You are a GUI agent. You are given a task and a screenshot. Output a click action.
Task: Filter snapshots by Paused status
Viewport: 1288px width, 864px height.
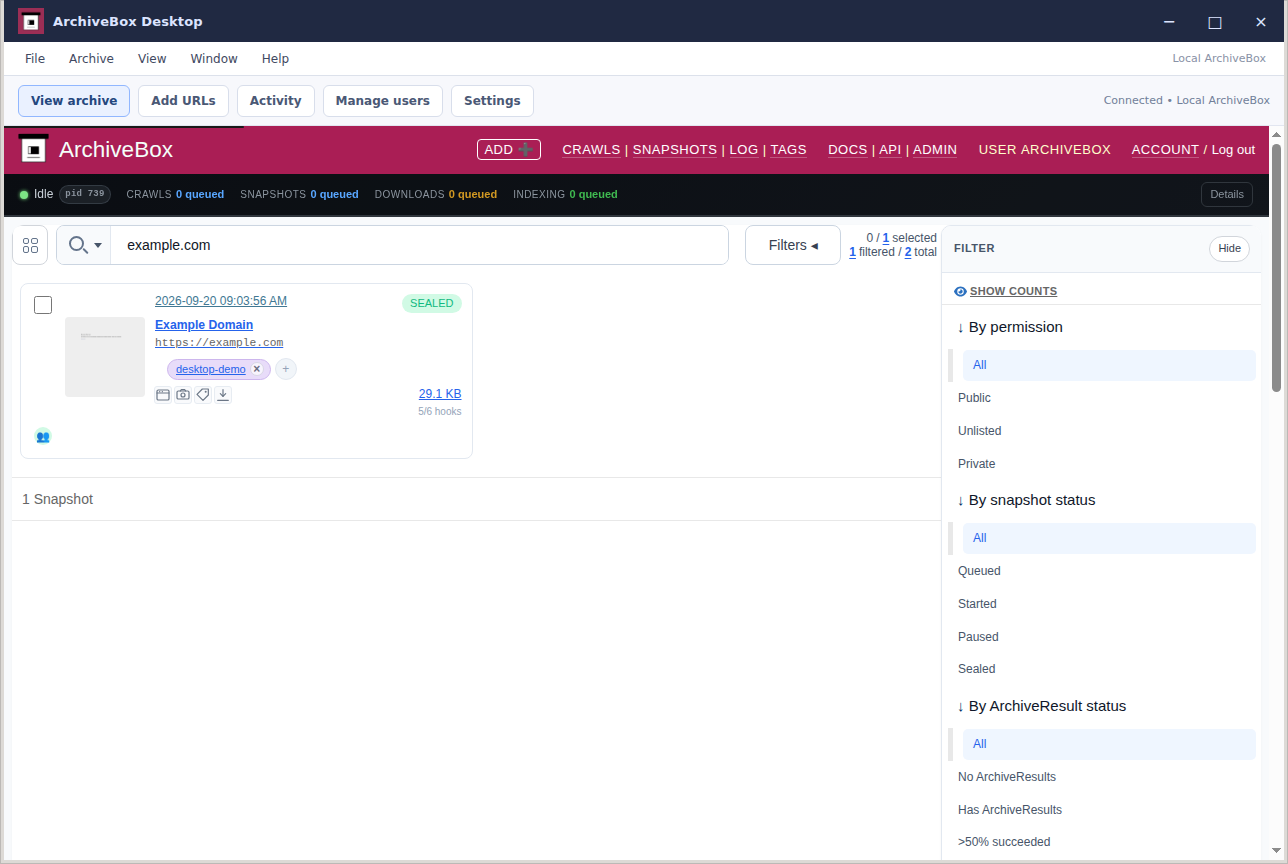pyautogui.click(x=978, y=637)
